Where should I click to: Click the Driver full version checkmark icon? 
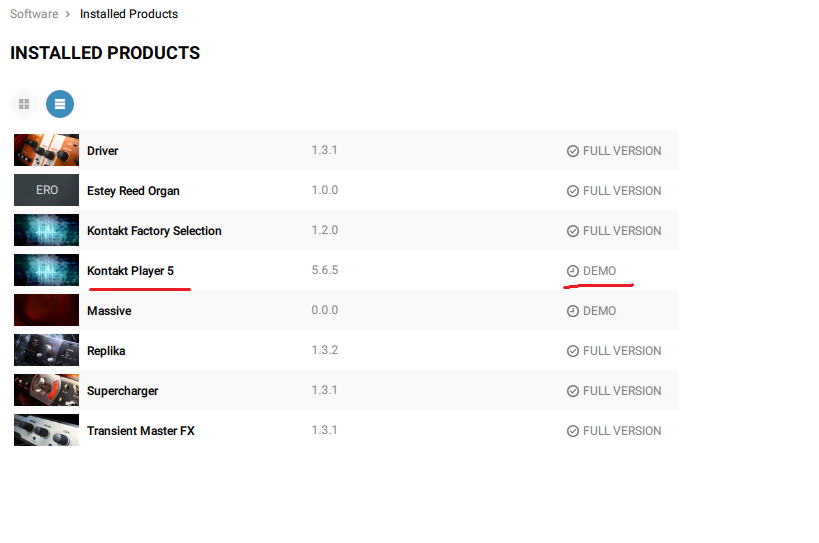[573, 151]
